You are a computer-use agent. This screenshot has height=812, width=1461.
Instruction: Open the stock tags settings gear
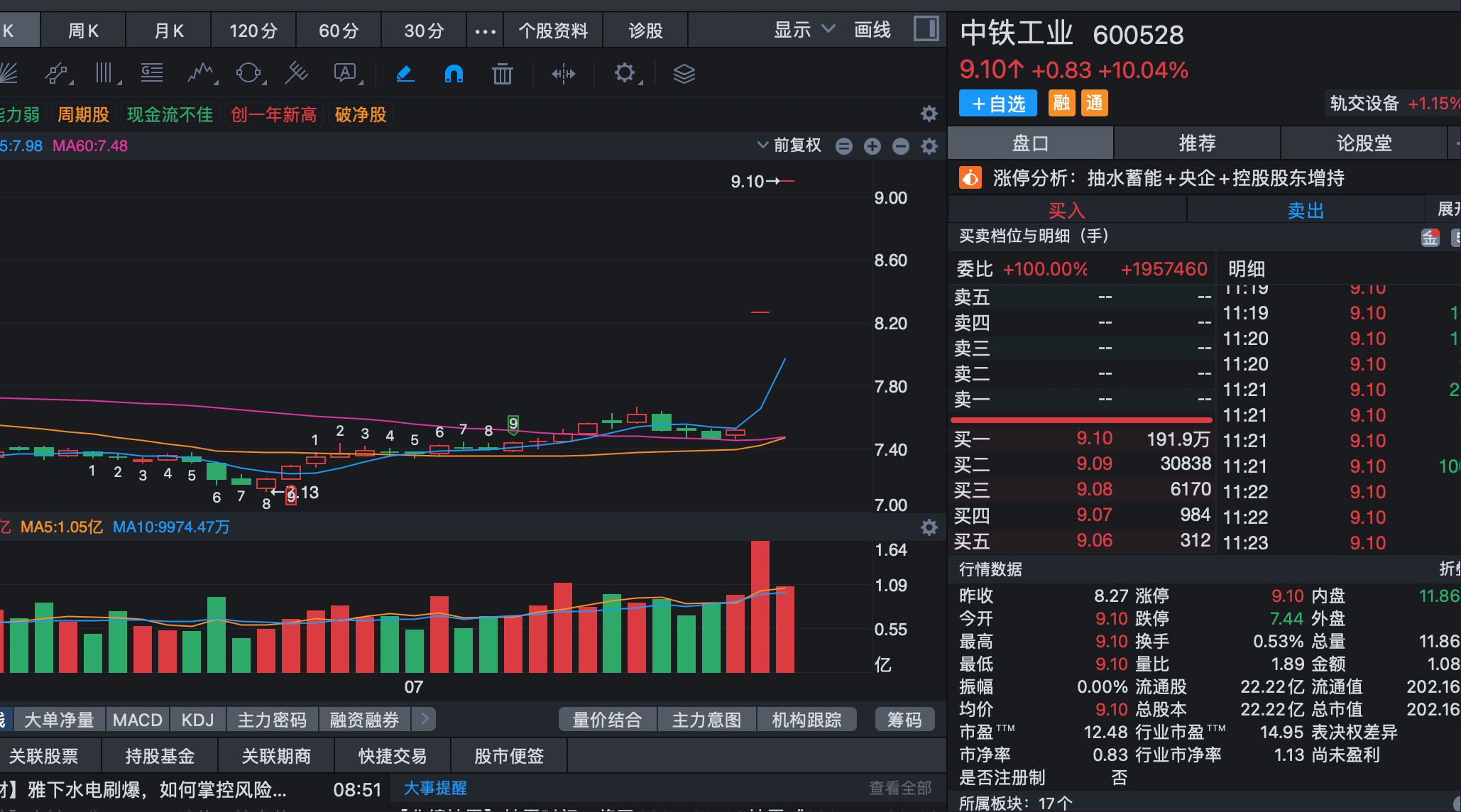click(x=929, y=114)
